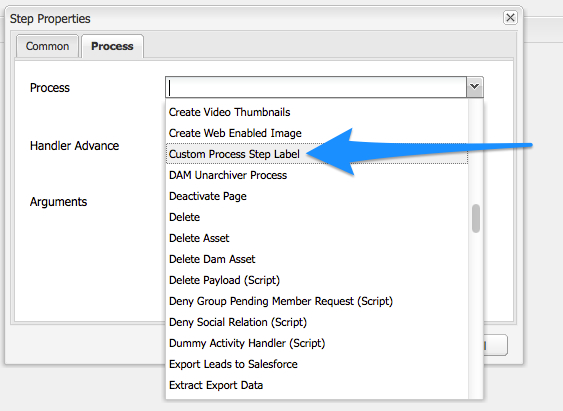The image size is (563, 411).
Task: Pick Deny Social Relation (Script) entry
Action: (x=317, y=322)
